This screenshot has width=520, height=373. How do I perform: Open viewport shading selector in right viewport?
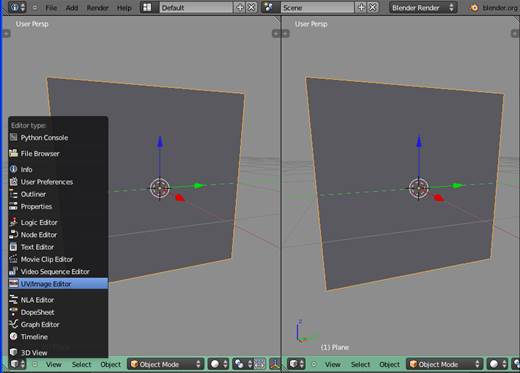(x=497, y=364)
